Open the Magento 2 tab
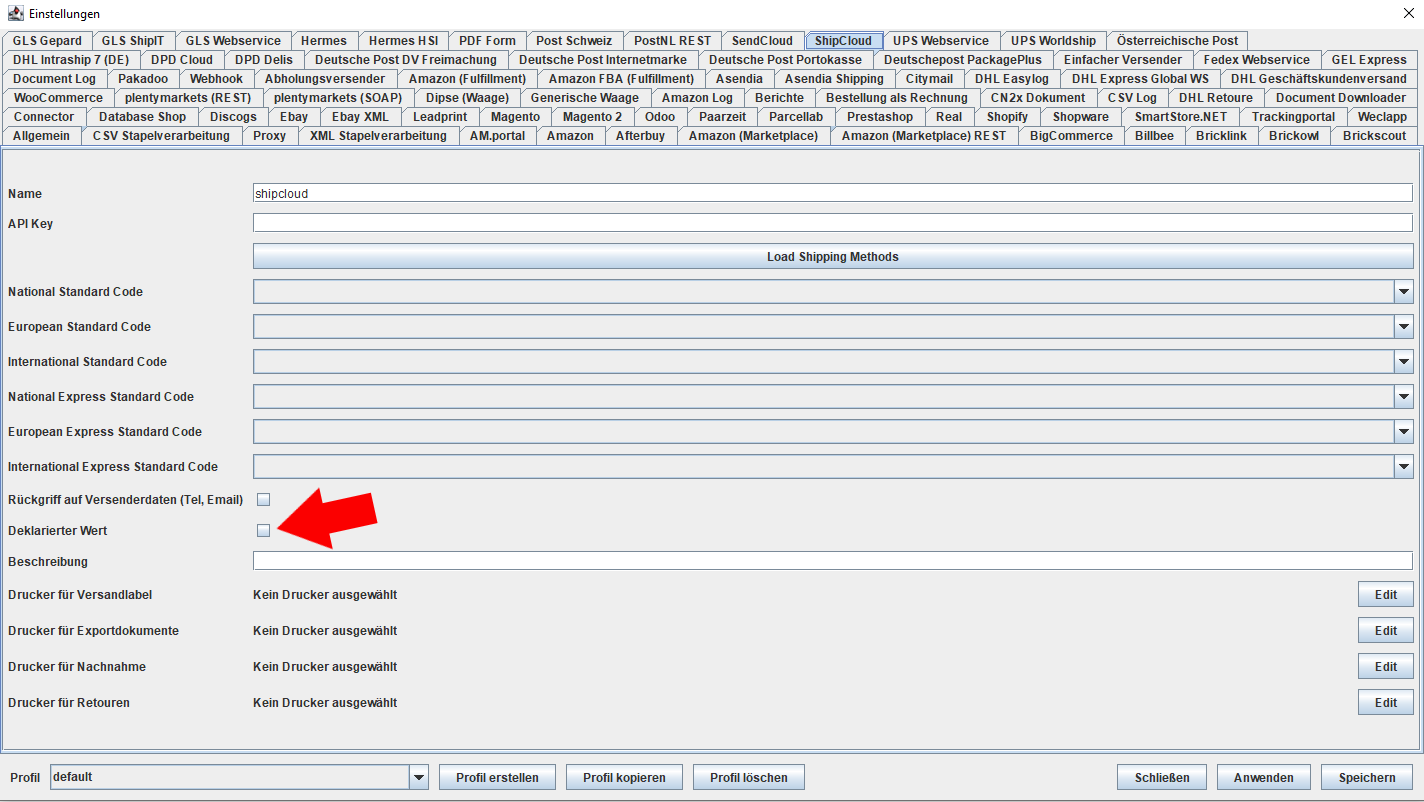Screen dimensions: 1424x802 [x=592, y=117]
